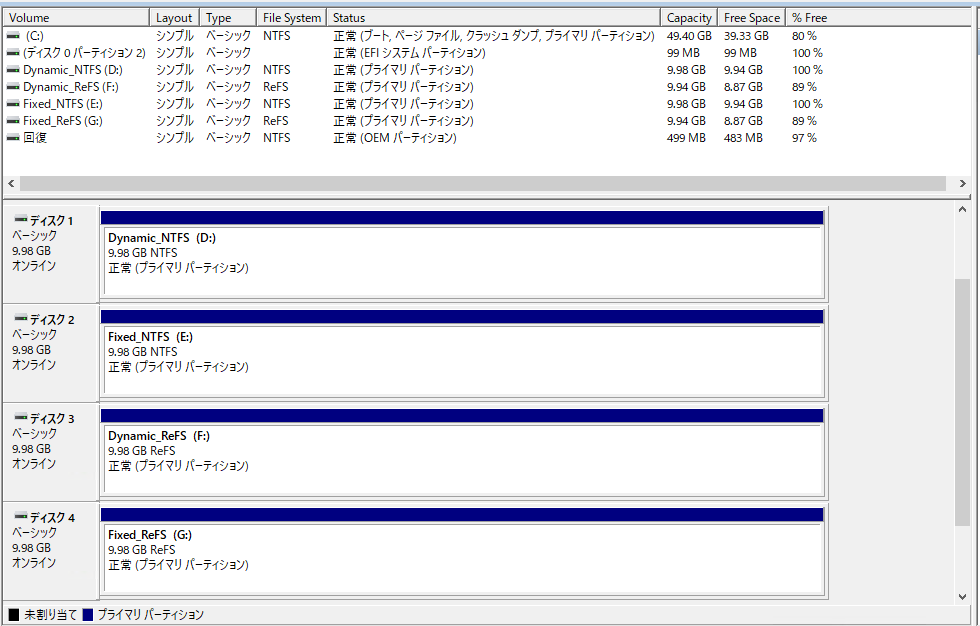Click the drive icon for ディスク 0 パーティション 2

click(x=13, y=53)
